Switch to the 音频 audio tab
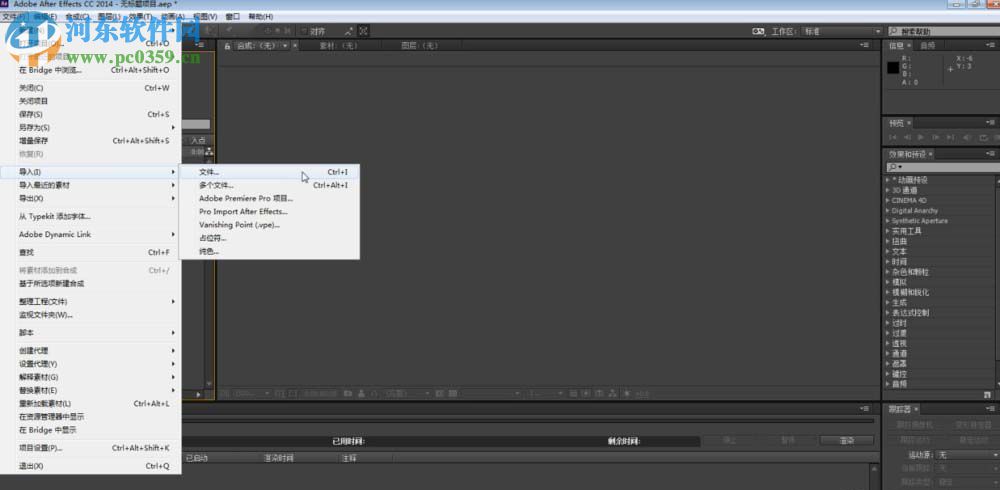 point(928,45)
